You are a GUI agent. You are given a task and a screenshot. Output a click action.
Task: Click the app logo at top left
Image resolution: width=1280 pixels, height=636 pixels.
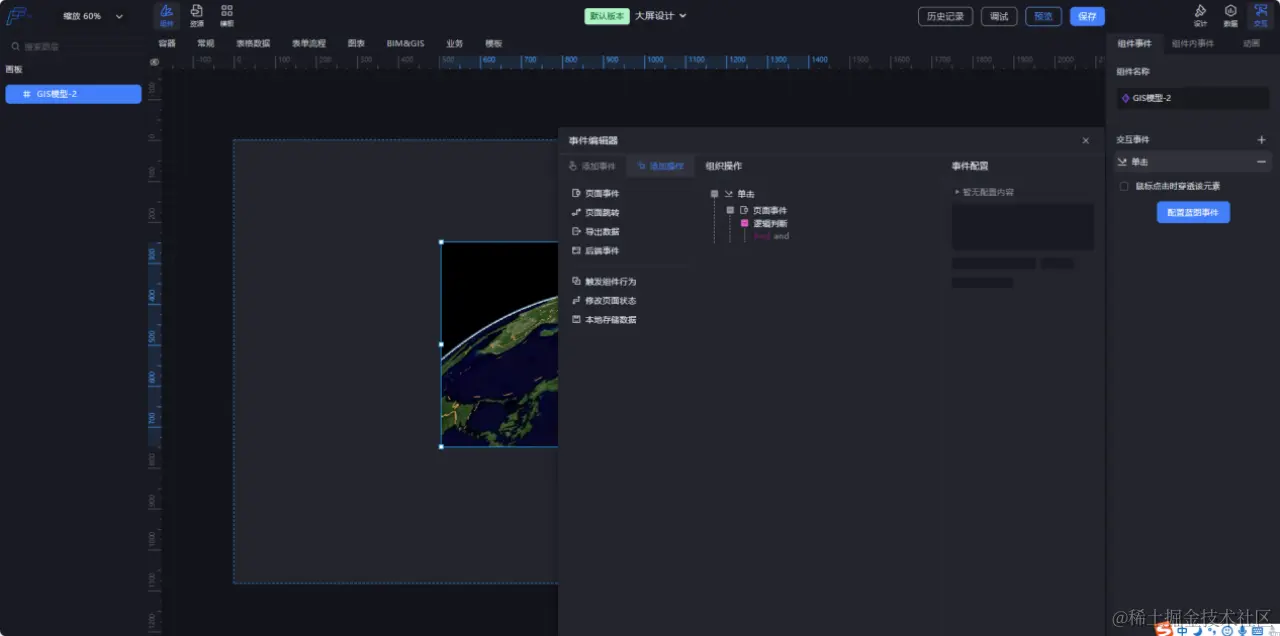16,16
